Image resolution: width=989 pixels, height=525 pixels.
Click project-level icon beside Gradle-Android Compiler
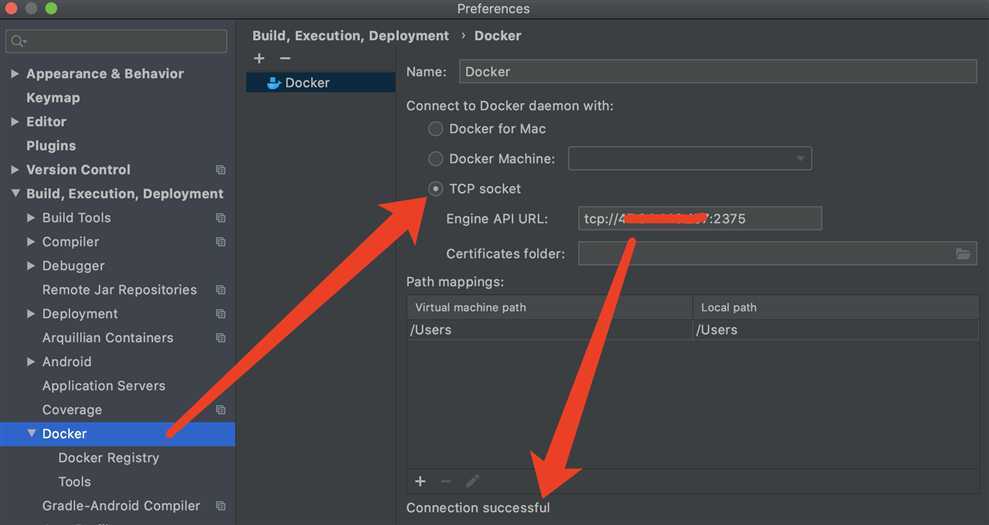pos(221,505)
